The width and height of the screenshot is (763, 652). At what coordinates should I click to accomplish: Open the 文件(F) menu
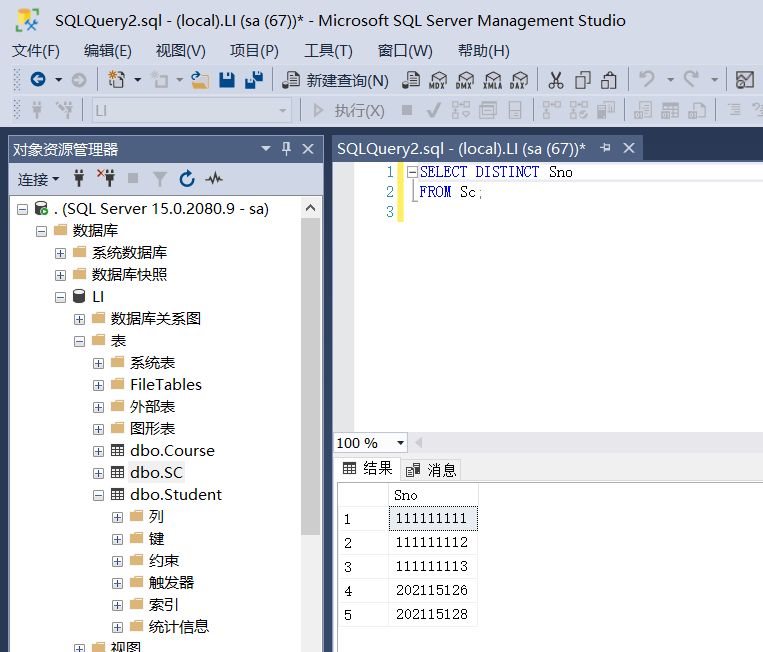[x=36, y=51]
